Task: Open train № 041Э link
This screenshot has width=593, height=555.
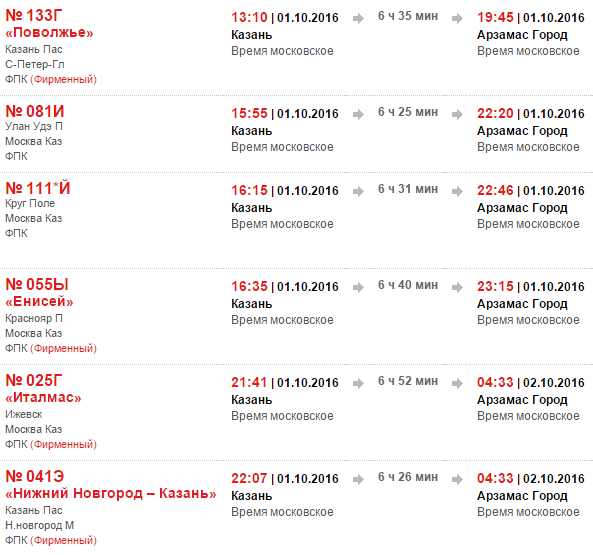Action: (x=34, y=476)
